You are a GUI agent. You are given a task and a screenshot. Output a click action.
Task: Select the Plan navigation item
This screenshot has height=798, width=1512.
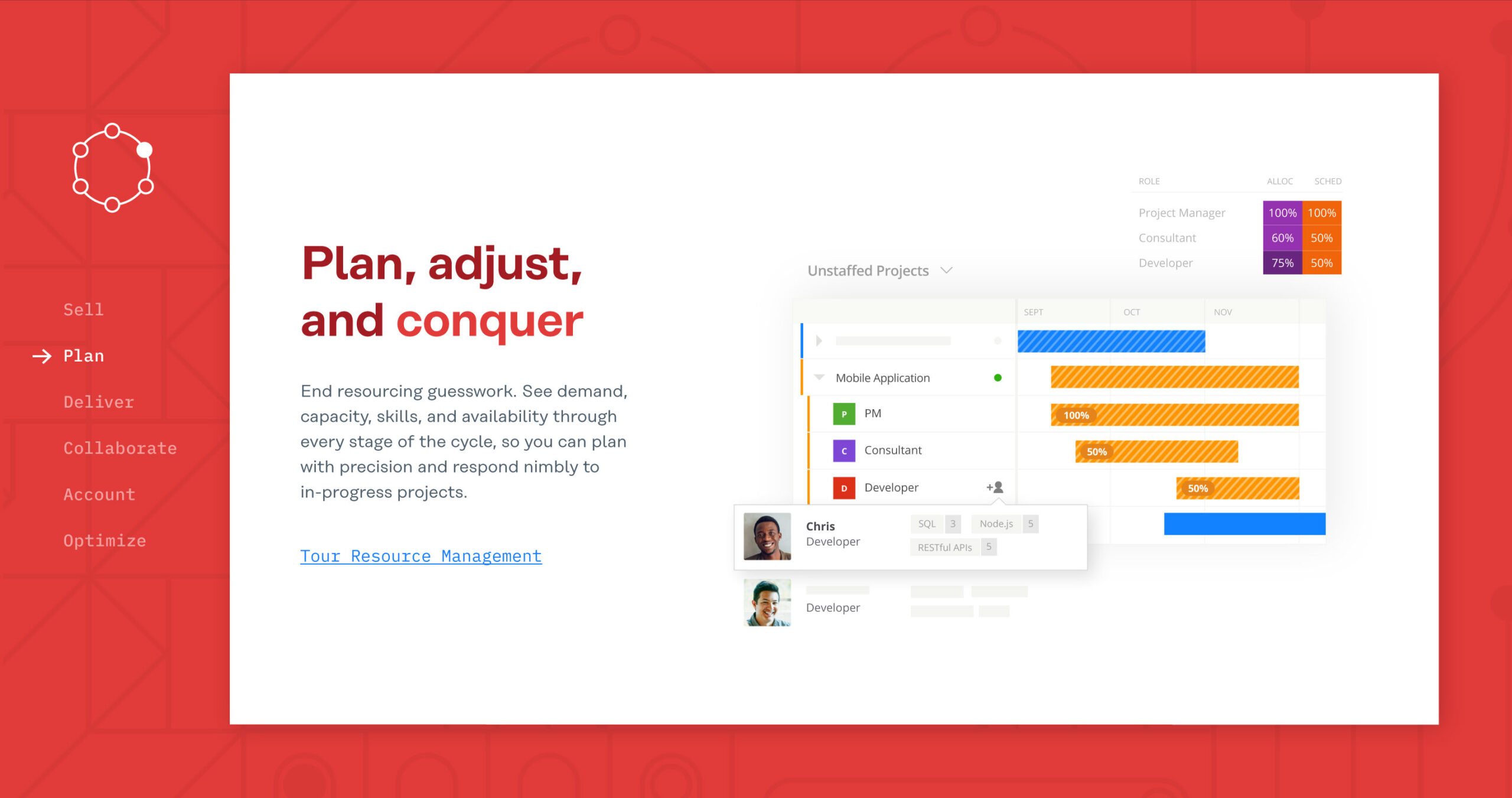coord(85,355)
